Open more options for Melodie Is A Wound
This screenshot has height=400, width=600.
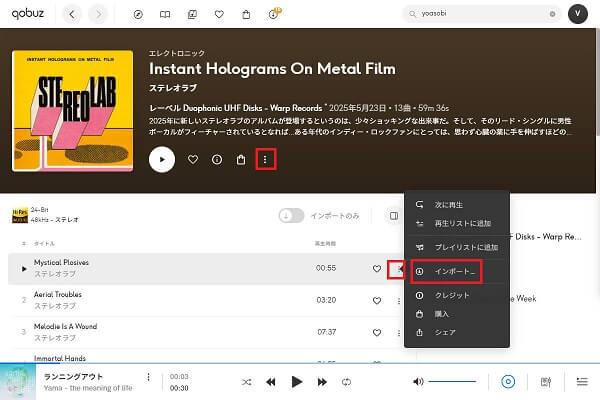pyautogui.click(x=399, y=333)
